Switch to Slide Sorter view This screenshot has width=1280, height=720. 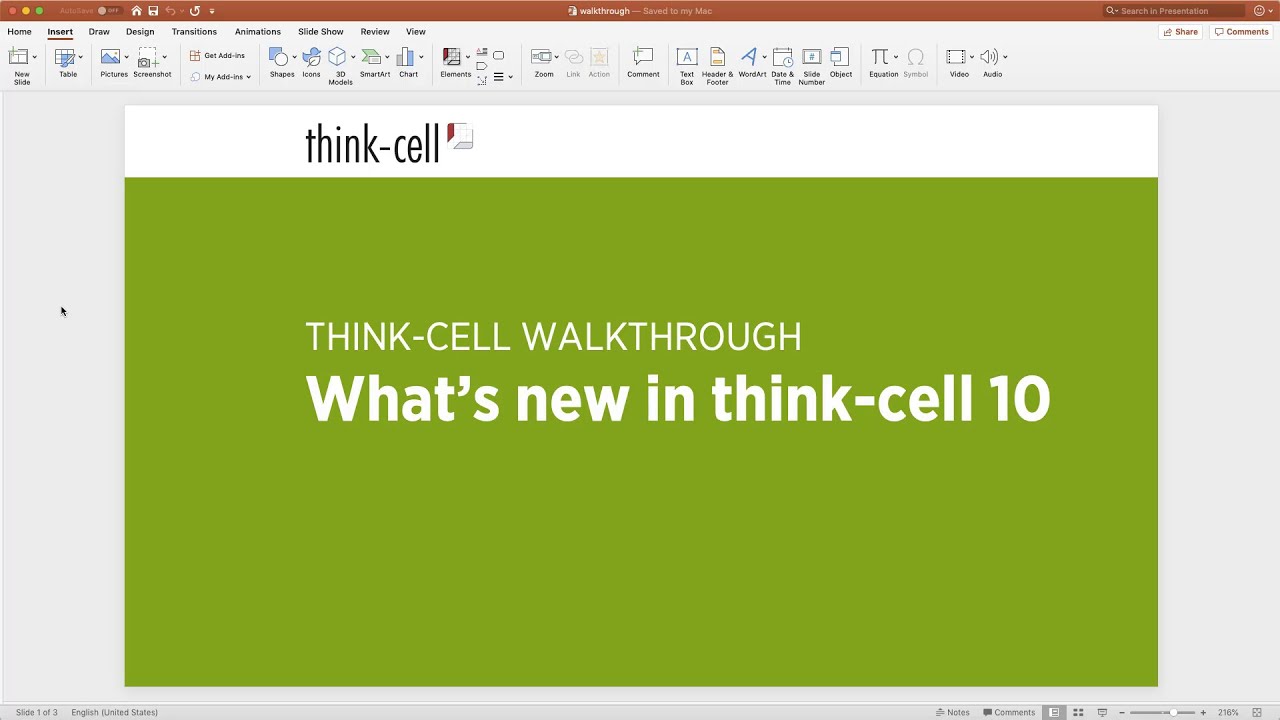click(1078, 712)
